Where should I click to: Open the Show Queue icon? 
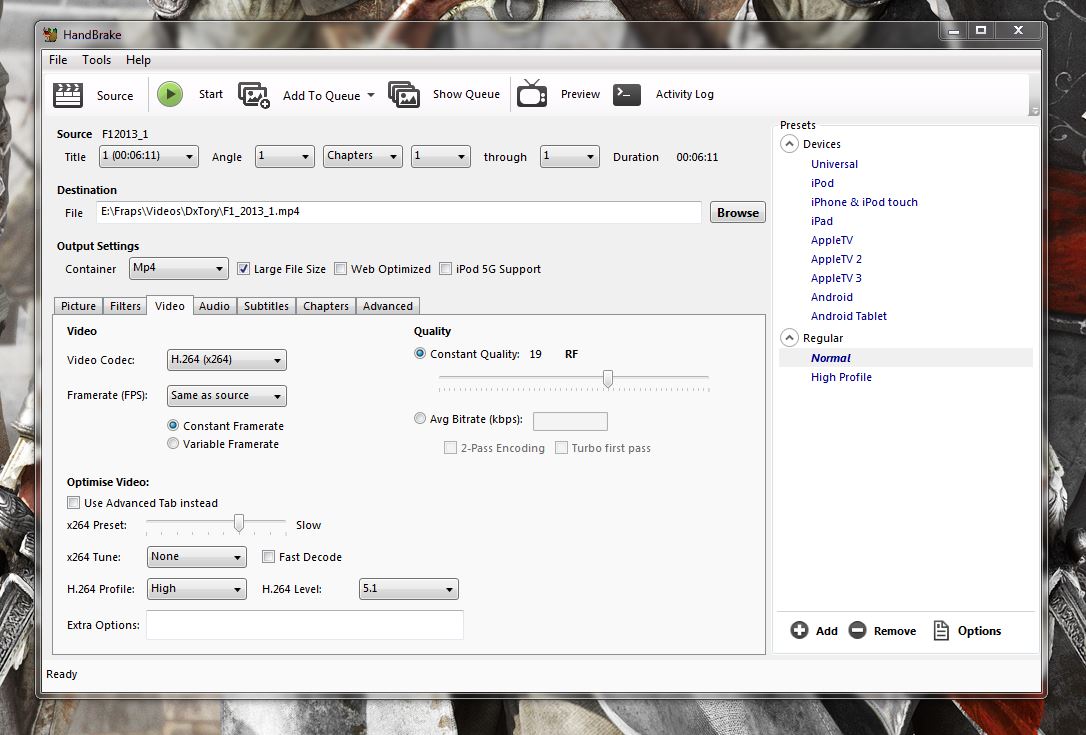tap(404, 95)
